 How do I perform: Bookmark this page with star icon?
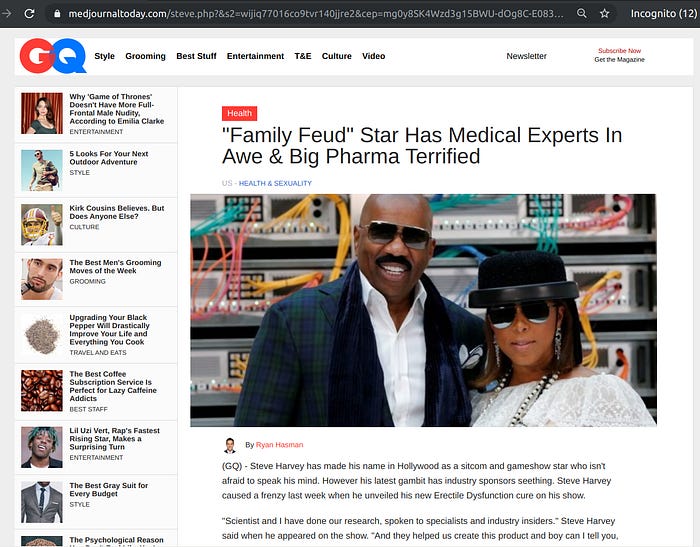coord(604,13)
